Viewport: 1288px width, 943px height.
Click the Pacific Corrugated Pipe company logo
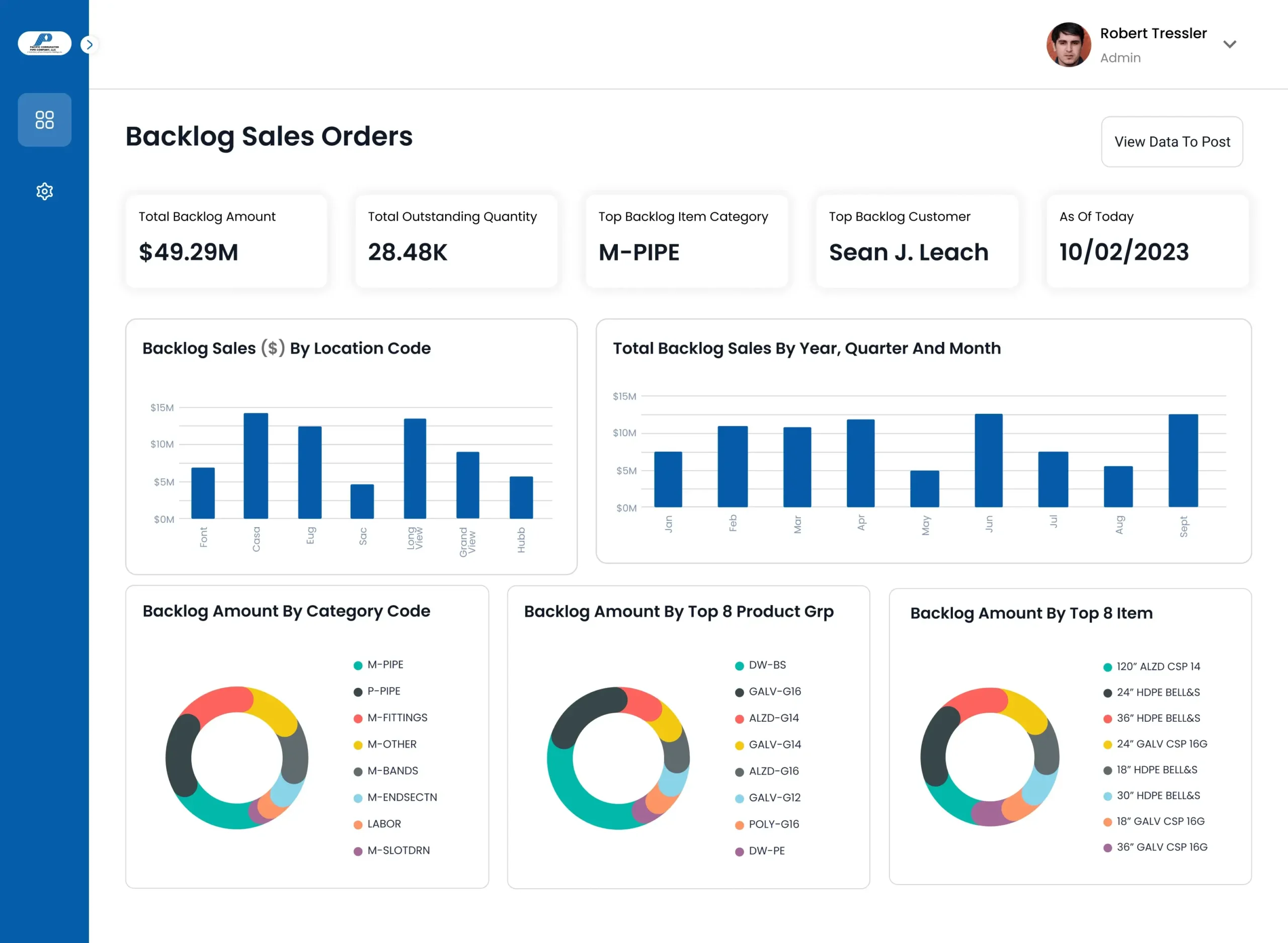(x=45, y=43)
